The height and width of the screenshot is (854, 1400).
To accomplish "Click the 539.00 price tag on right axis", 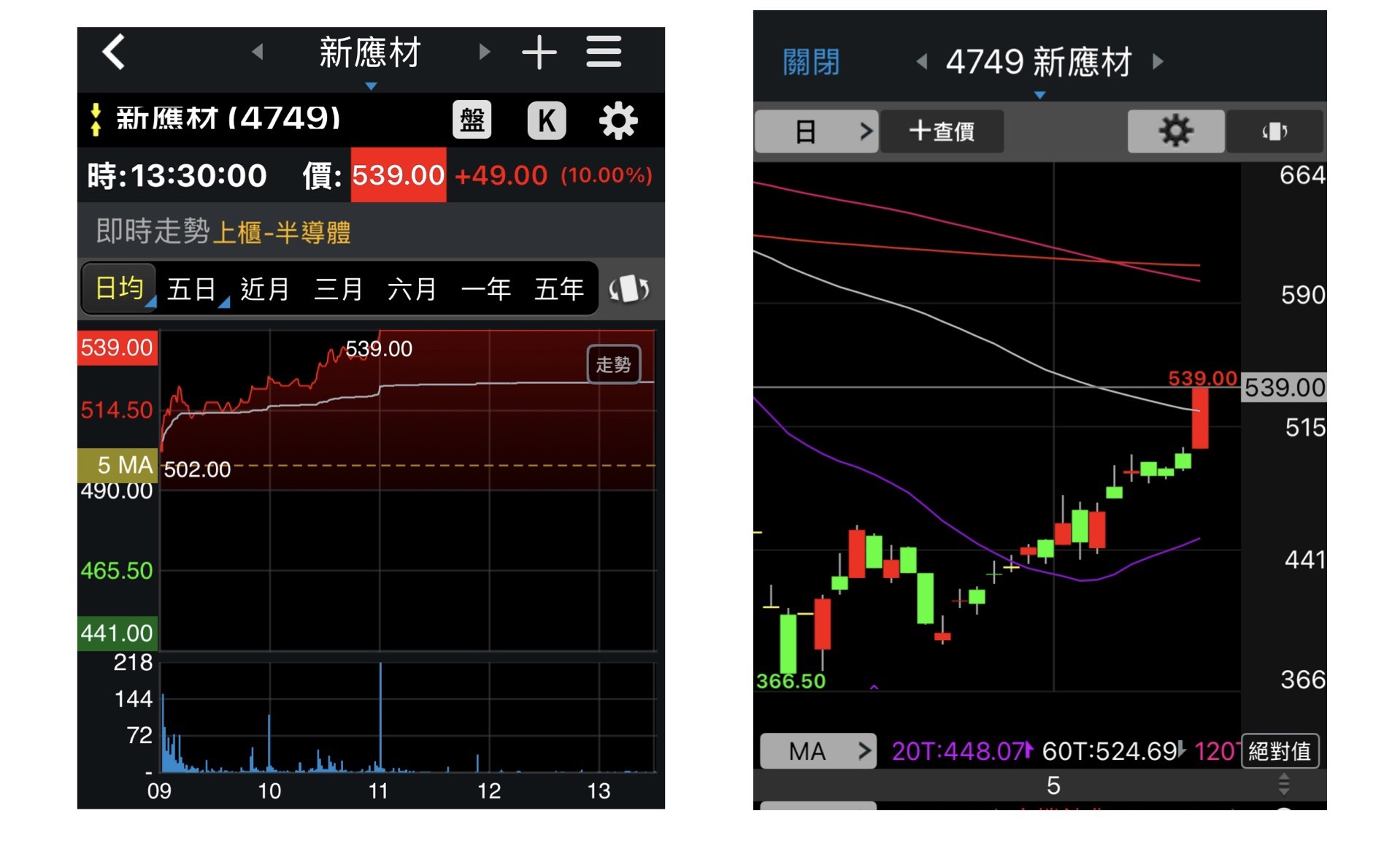I will 1284,387.
